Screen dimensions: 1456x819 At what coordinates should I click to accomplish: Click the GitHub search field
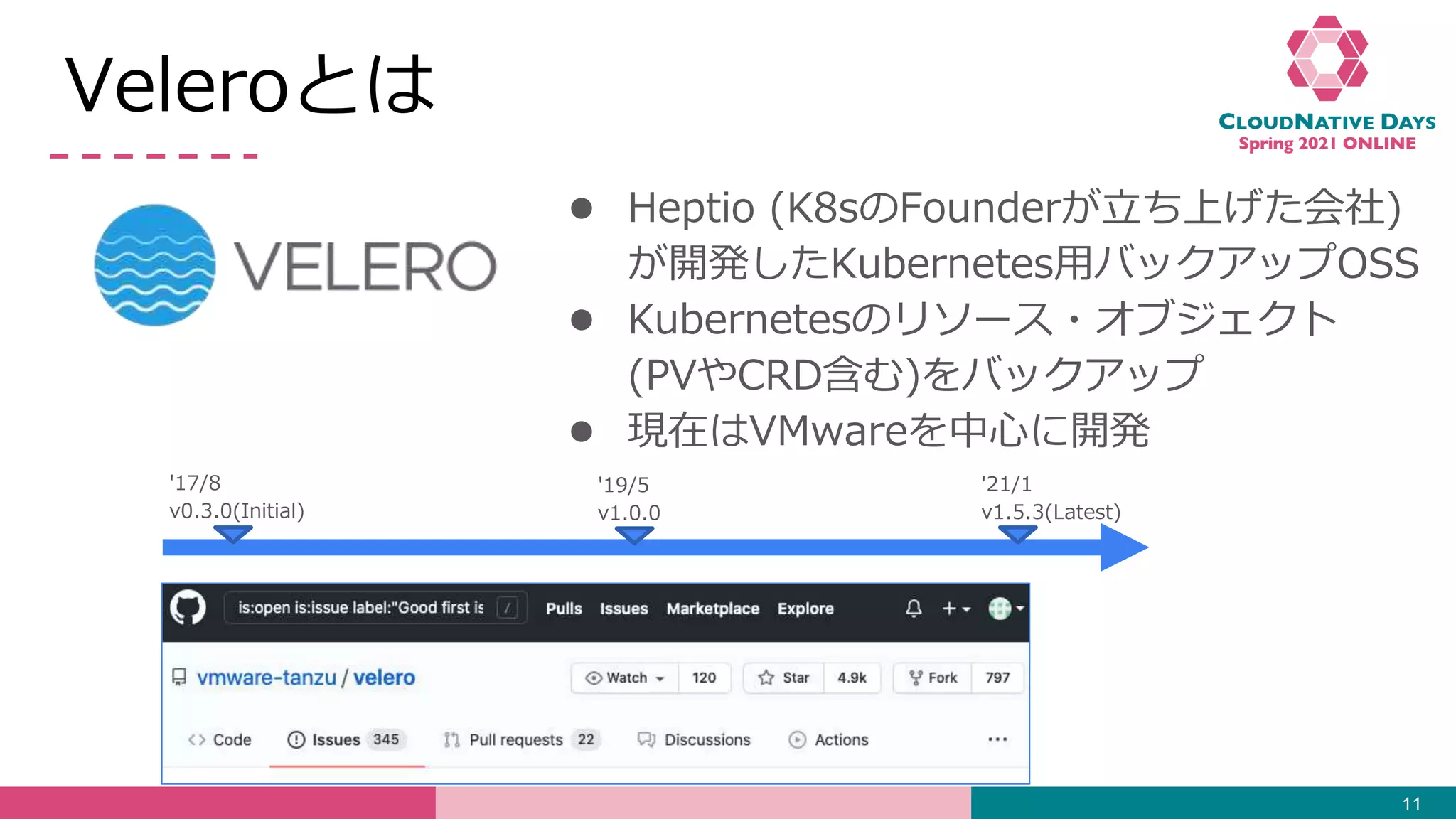(375, 608)
